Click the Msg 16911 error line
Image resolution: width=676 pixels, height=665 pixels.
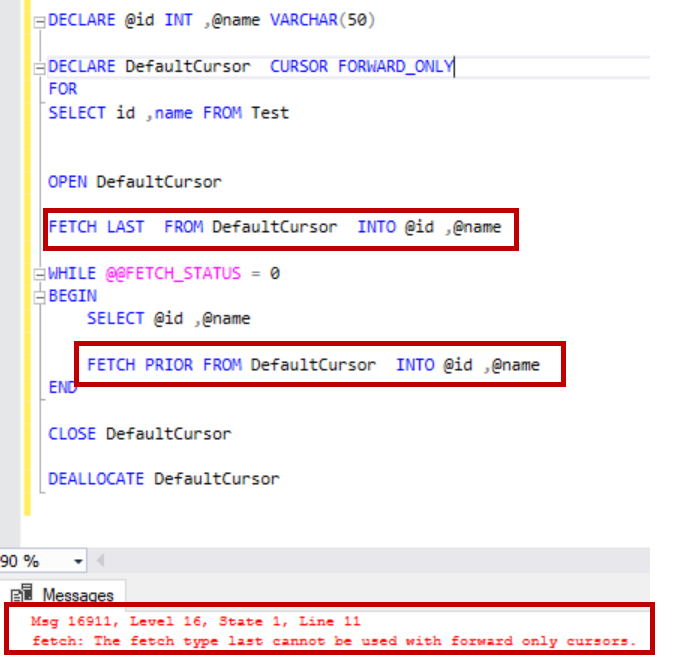(x=195, y=621)
